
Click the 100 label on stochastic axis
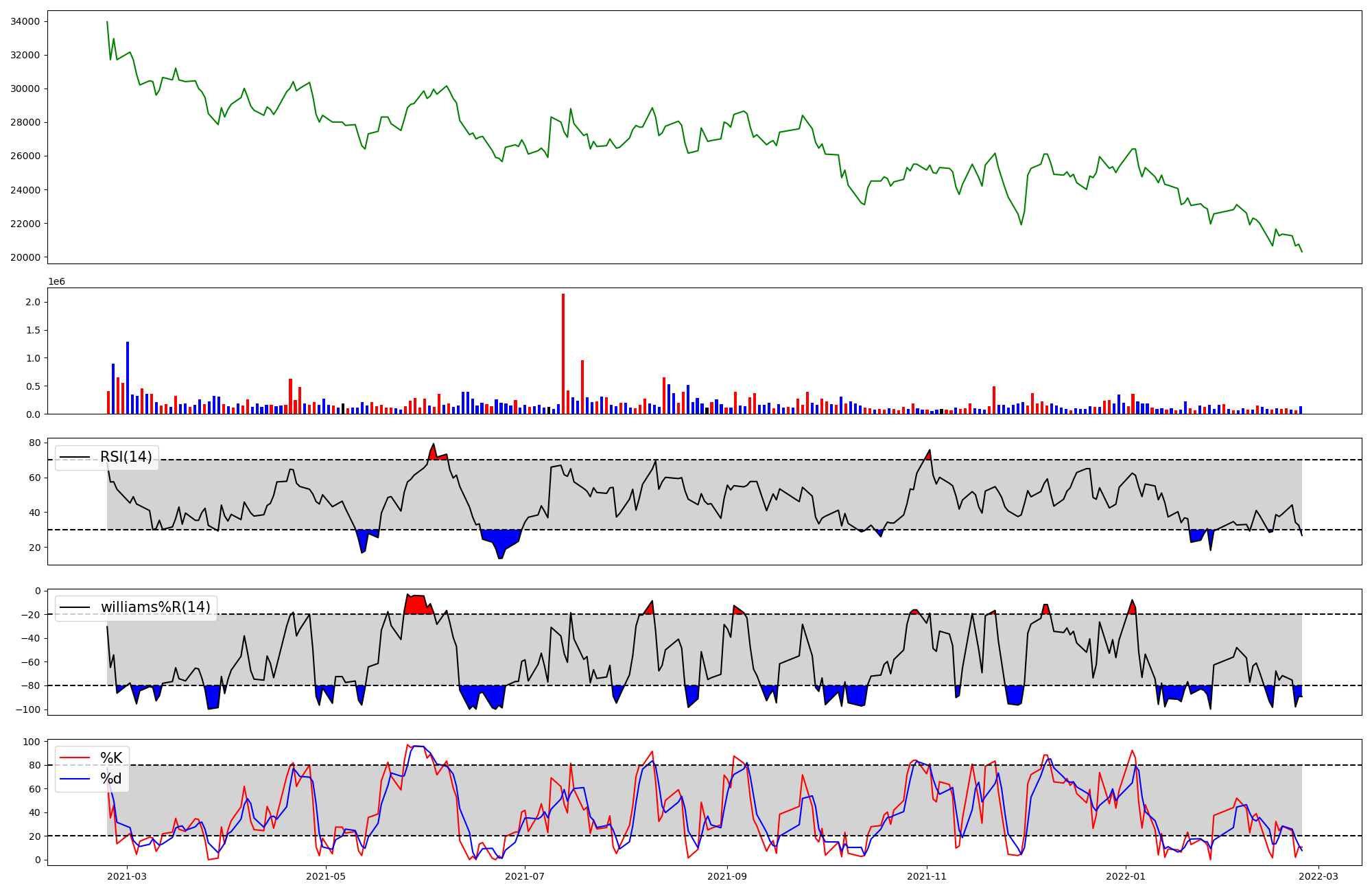click(32, 742)
